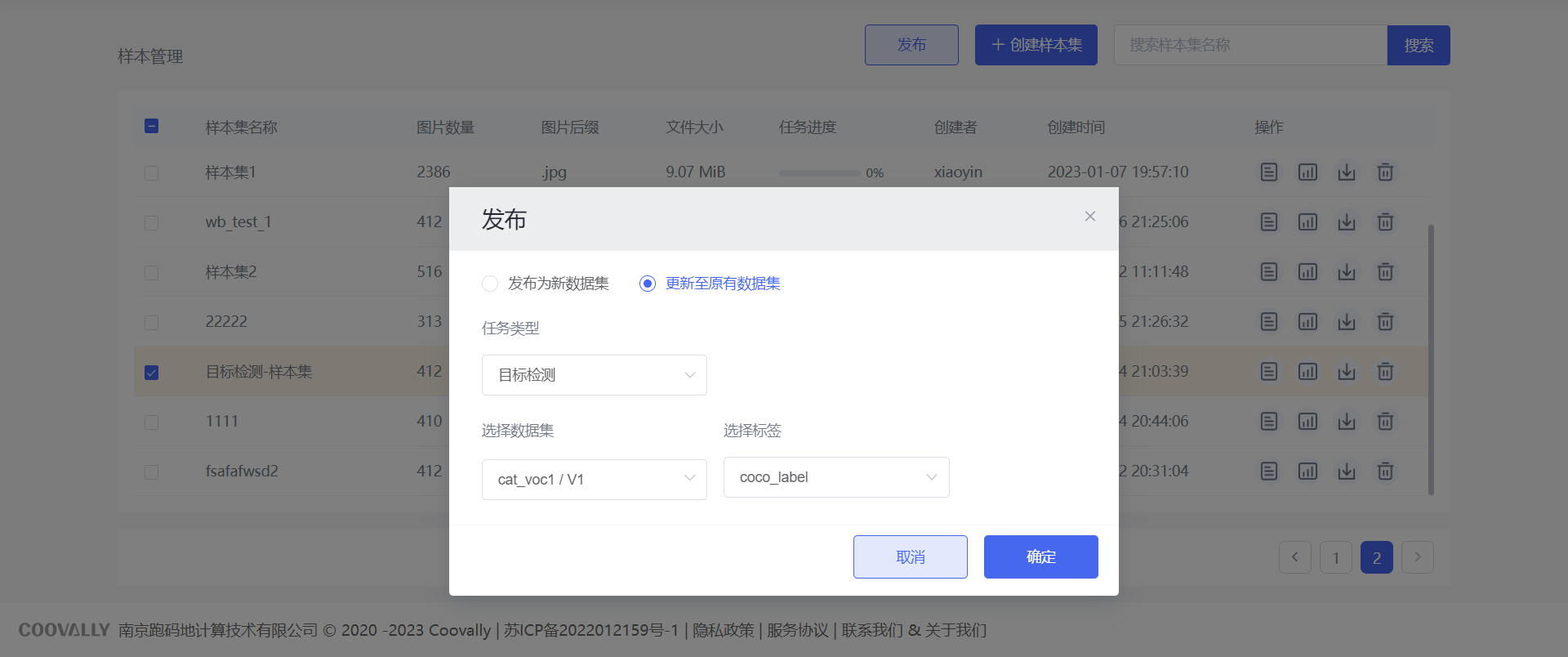Image resolution: width=1568 pixels, height=657 pixels.
Task: Click previous page arrow in pagination
Action: point(1294,557)
